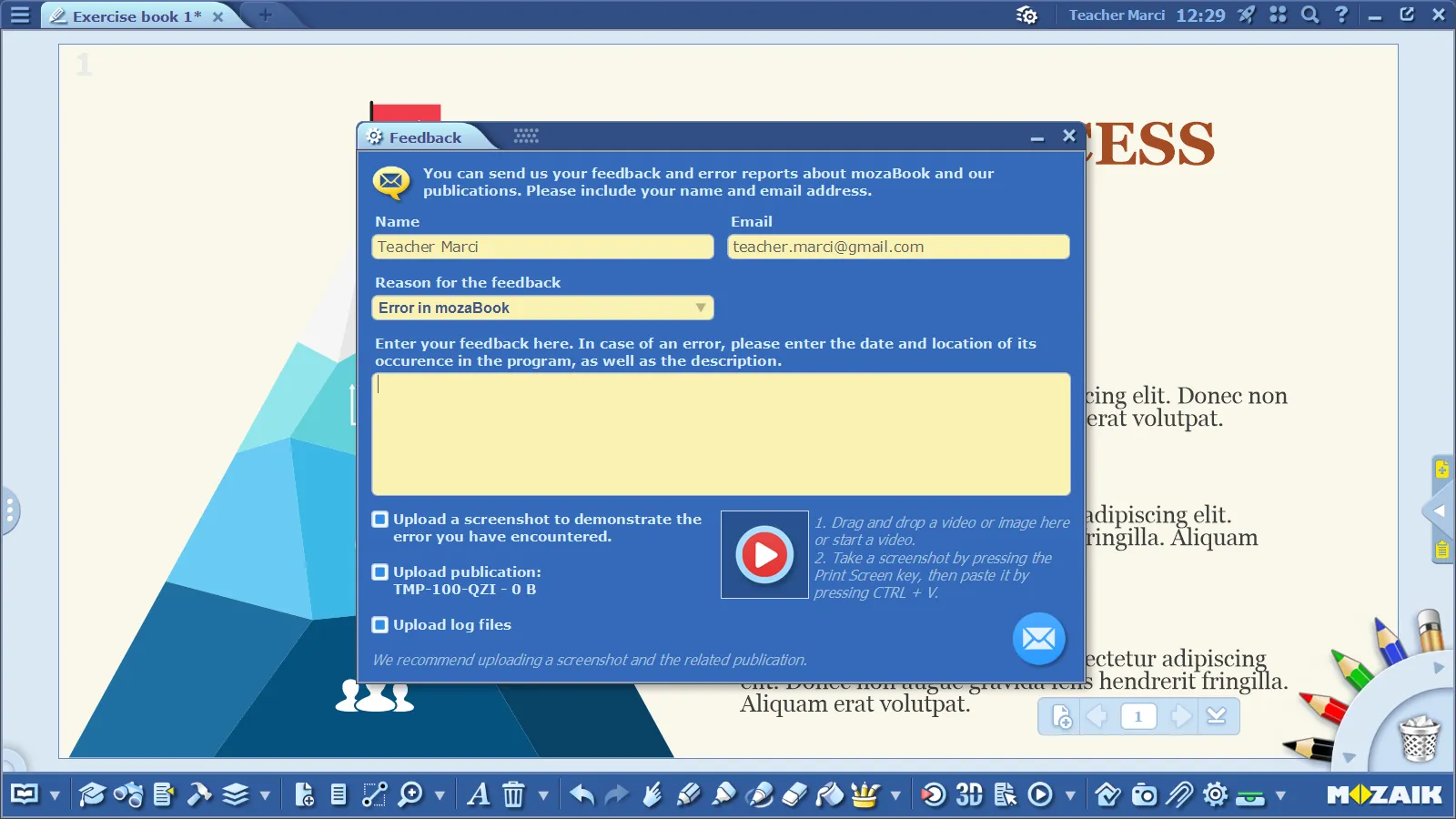Open the text tool (letter A)
This screenshot has width=1456, height=819.
[478, 794]
